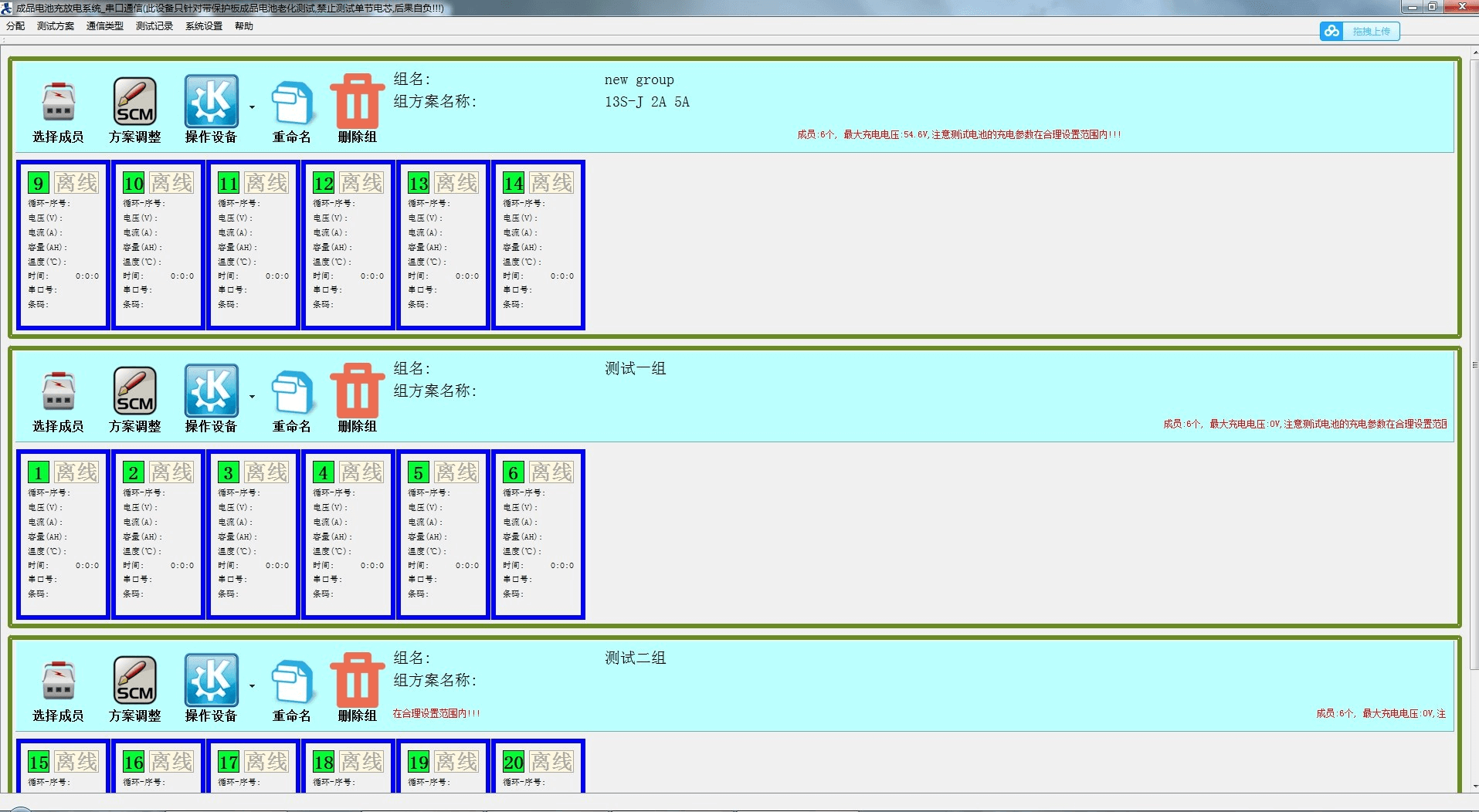Click 删除组 trash icon in new group
This screenshot has width=1479, height=812.
tap(357, 102)
